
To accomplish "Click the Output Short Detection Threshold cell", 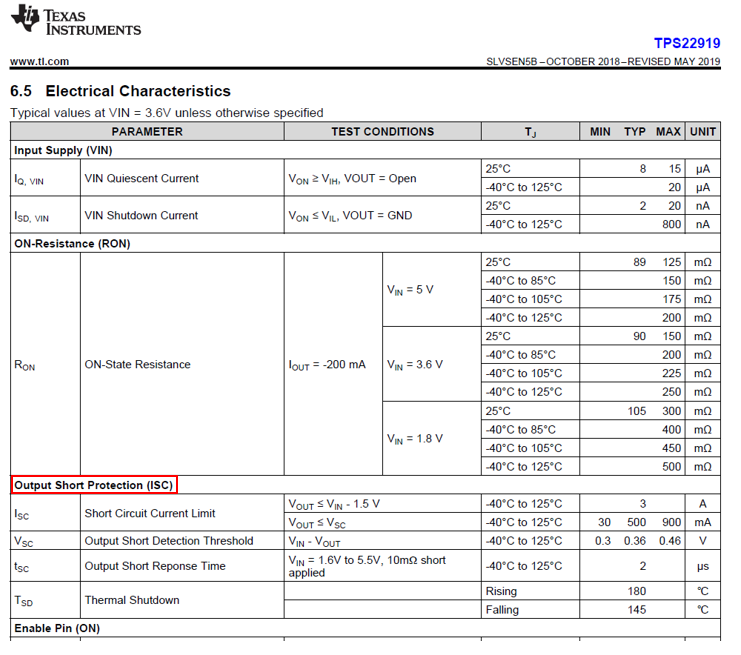I will (182, 540).
